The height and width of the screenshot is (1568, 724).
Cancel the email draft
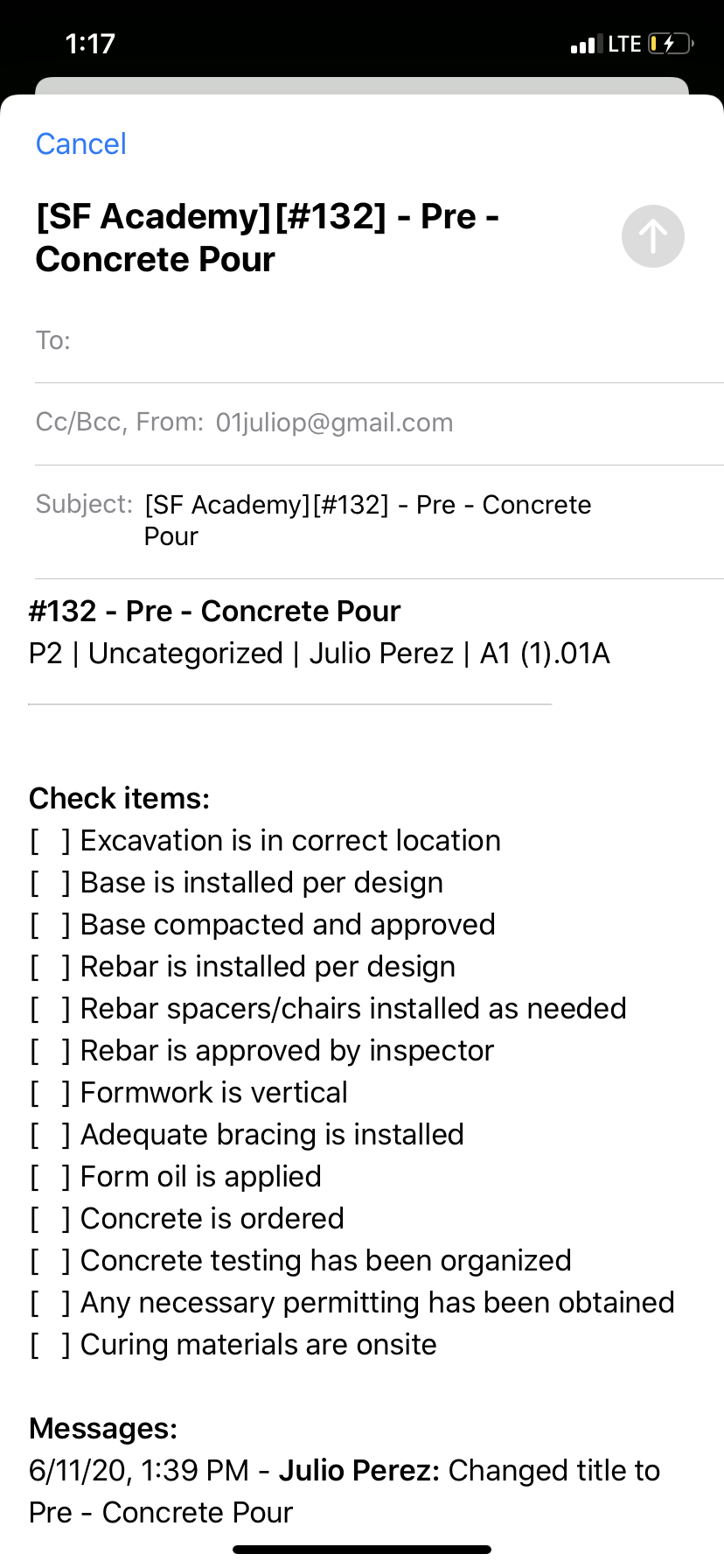[80, 143]
